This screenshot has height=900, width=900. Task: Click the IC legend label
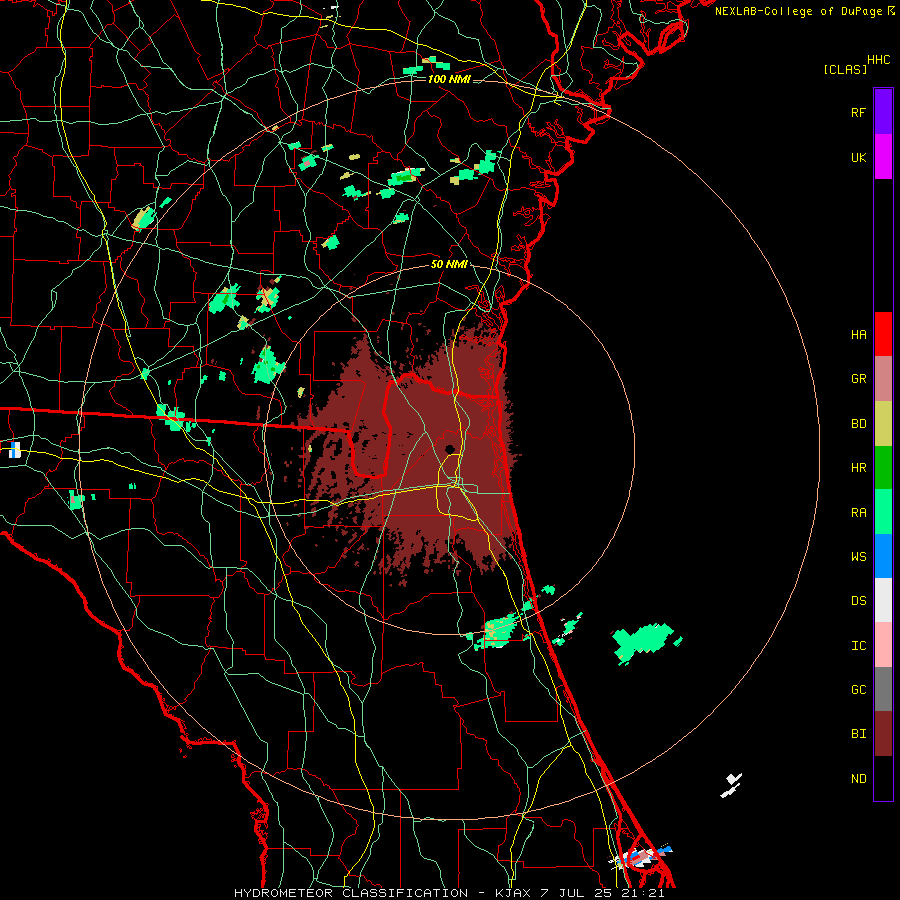(858, 646)
